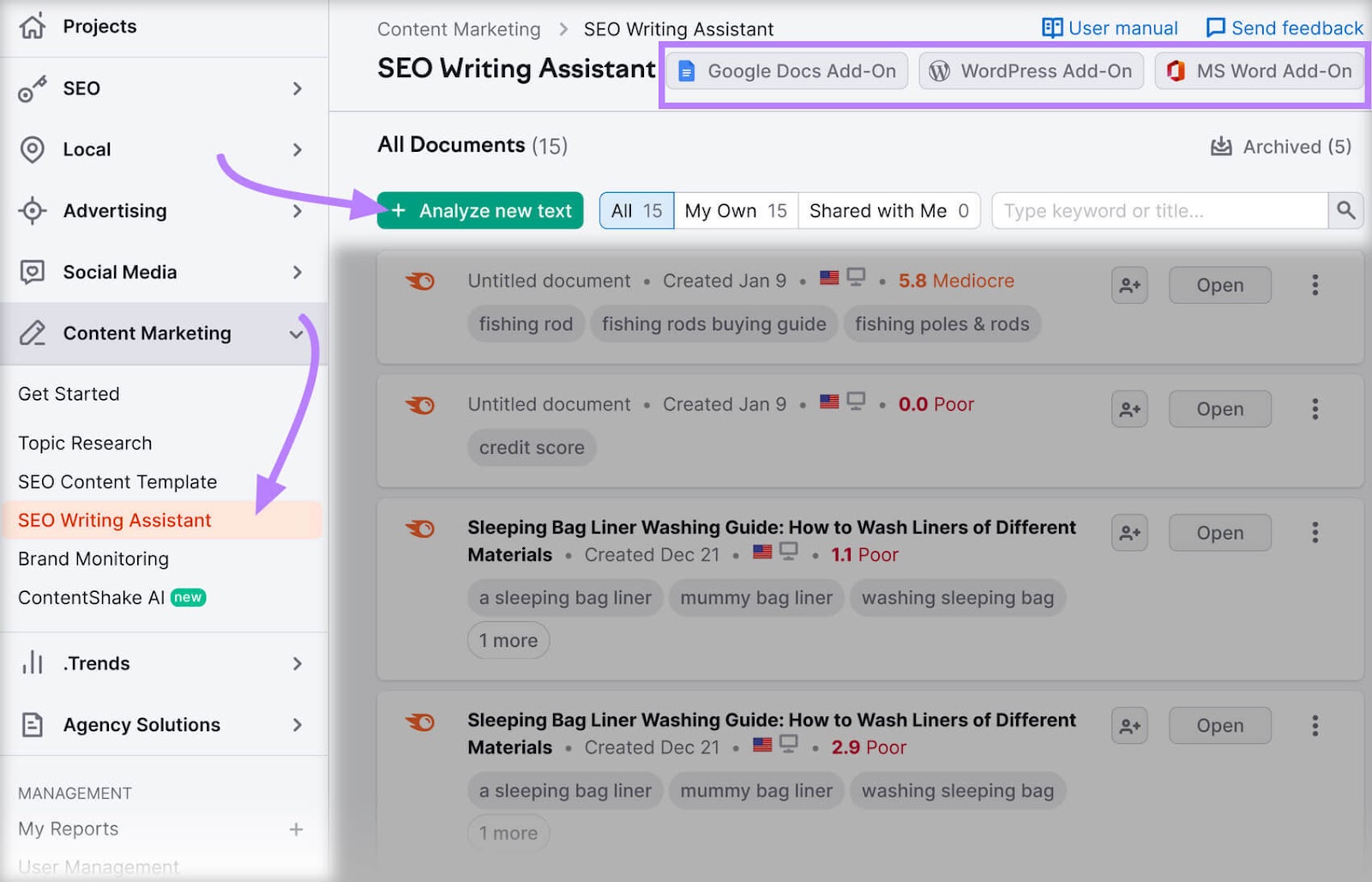Collapse the Content Marketing section

[298, 334]
